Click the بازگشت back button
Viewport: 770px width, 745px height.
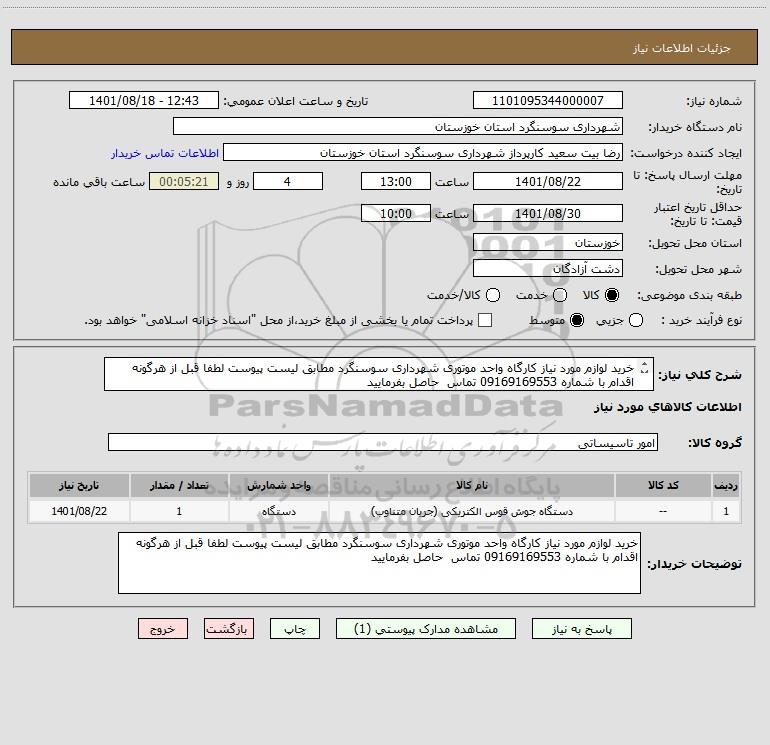(229, 629)
